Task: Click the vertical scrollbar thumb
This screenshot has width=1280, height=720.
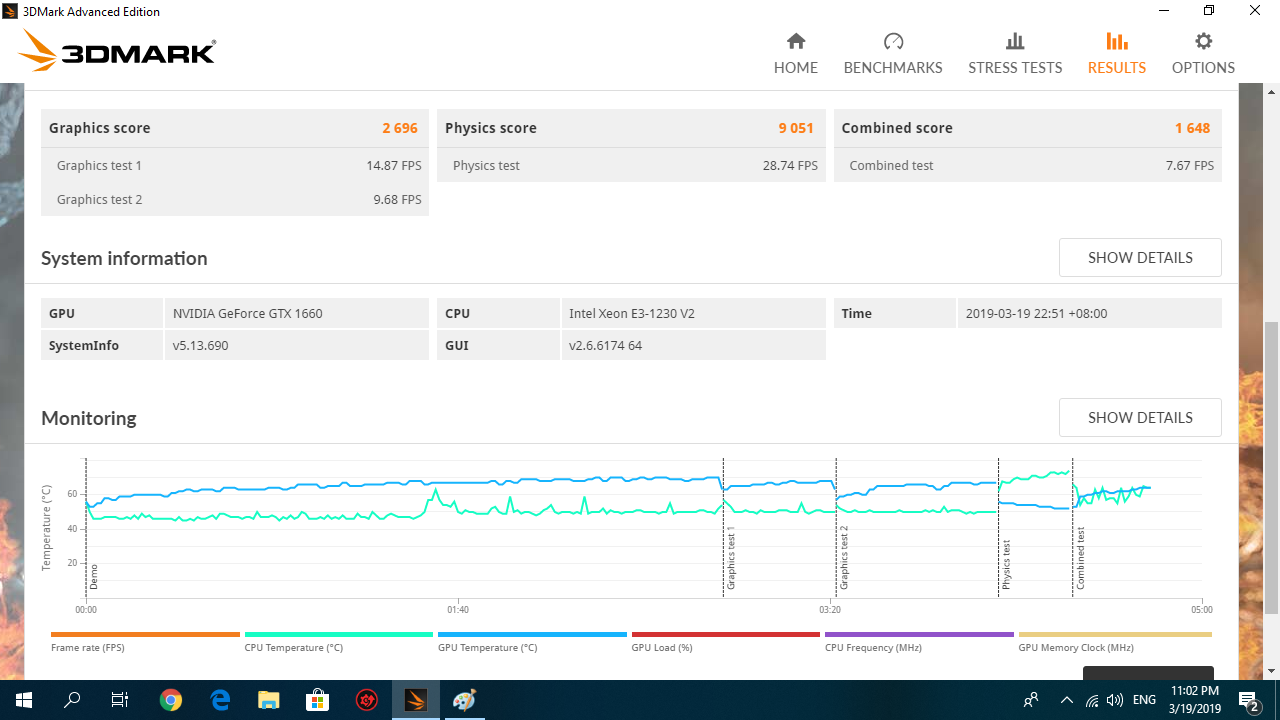Action: pyautogui.click(x=1271, y=467)
